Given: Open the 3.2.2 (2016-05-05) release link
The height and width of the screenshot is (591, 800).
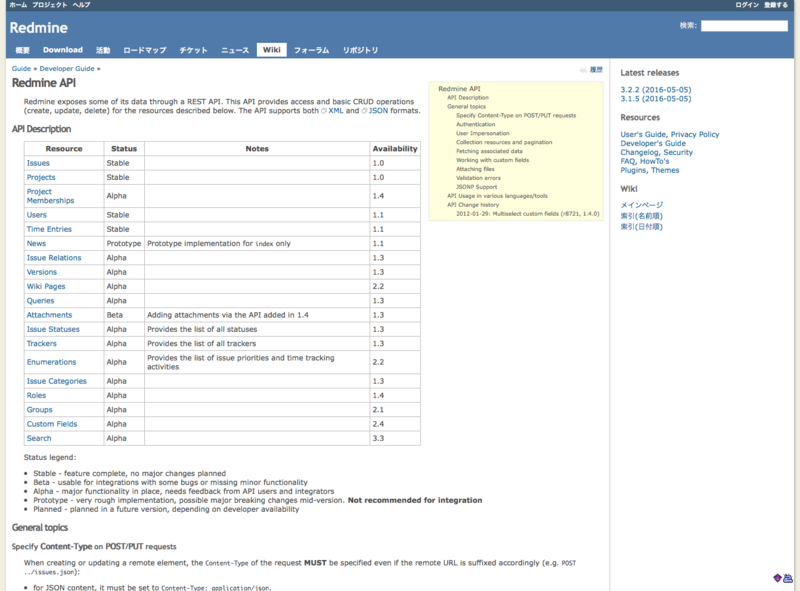Looking at the screenshot, I should (656, 90).
